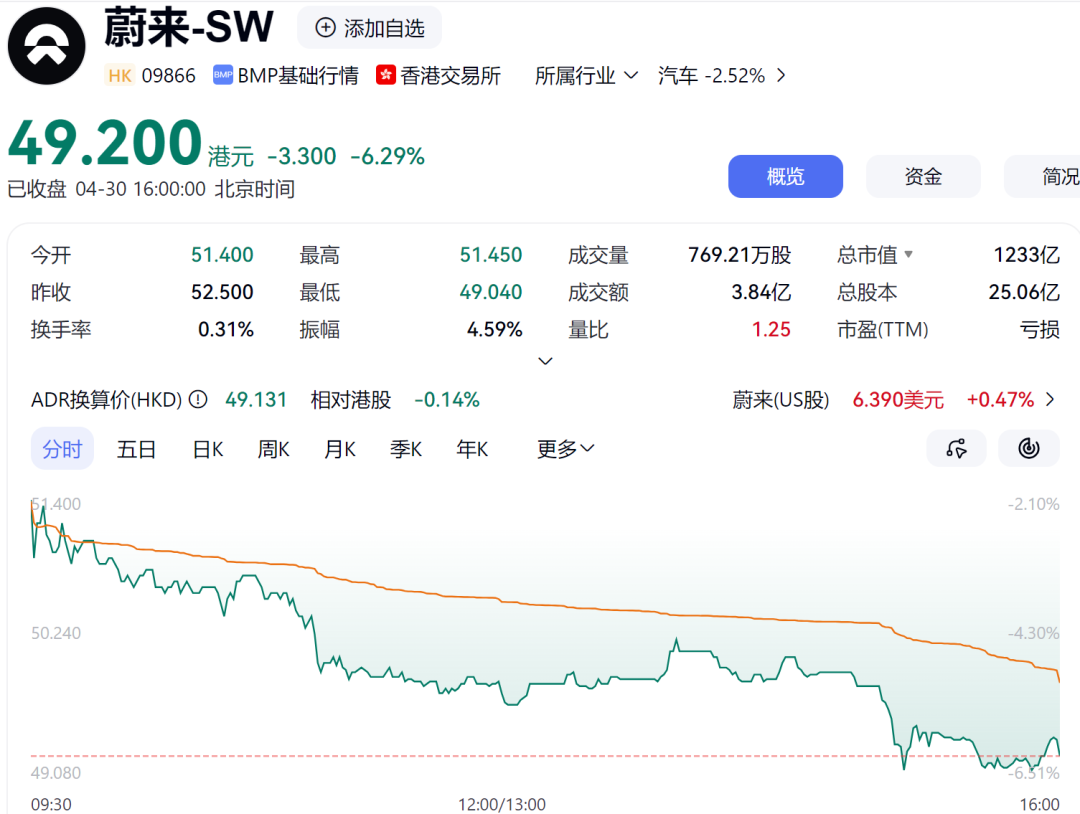Click the Hong Kong flag icon before 香港交易所

pos(386,74)
